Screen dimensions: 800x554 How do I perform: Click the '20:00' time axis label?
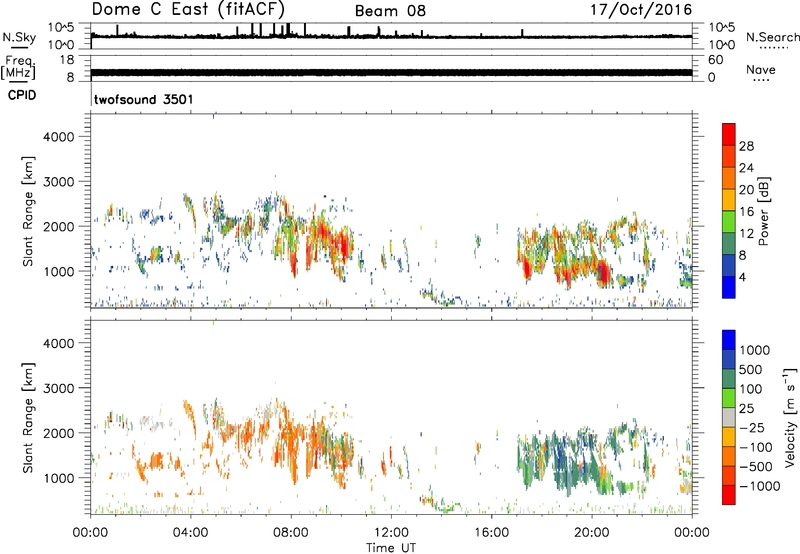pyautogui.click(x=592, y=533)
